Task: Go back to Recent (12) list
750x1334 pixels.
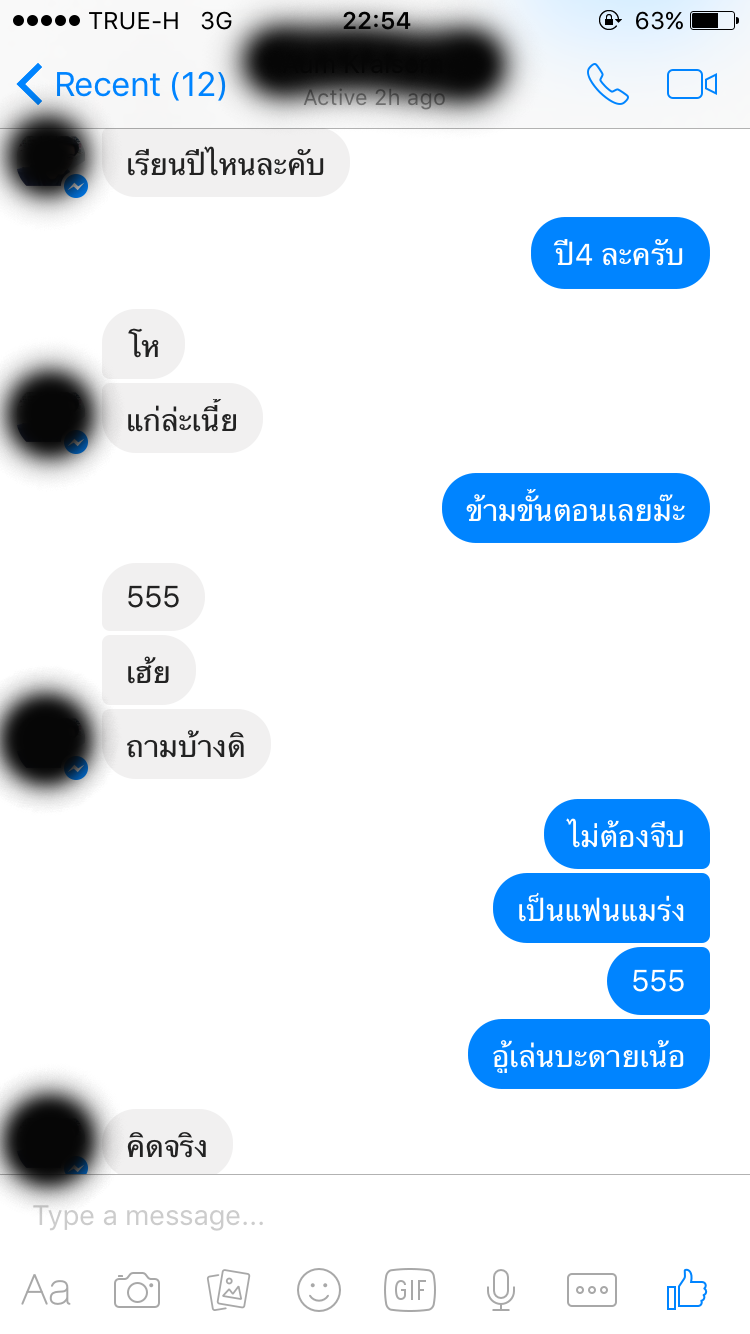Action: click(122, 85)
